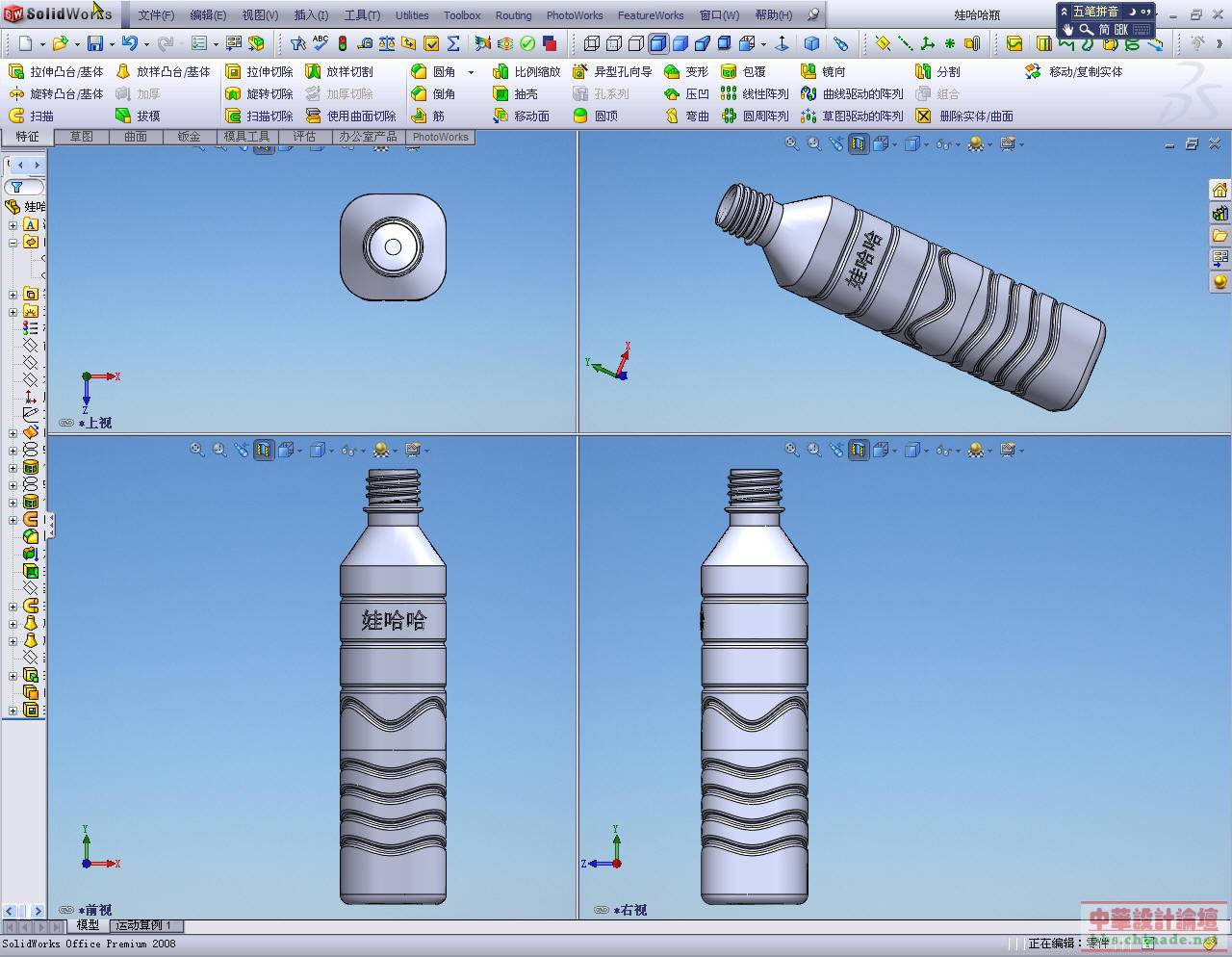Viewport: 1232px width, 957px height.
Task: Open dropdown arrow next to Undo icon
Action: [146, 44]
